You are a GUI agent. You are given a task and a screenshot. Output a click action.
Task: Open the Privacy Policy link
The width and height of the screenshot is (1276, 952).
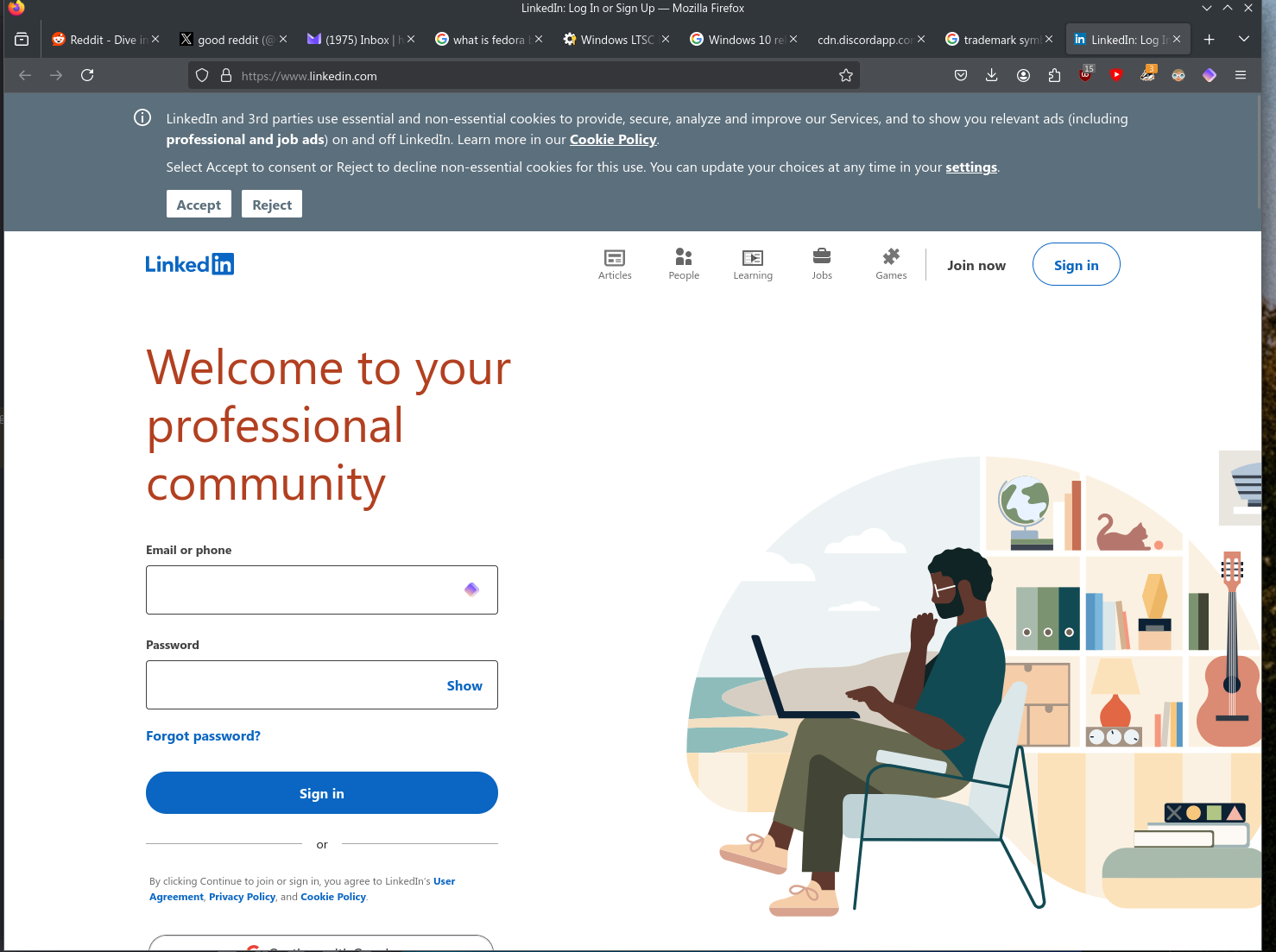pyautogui.click(x=242, y=898)
